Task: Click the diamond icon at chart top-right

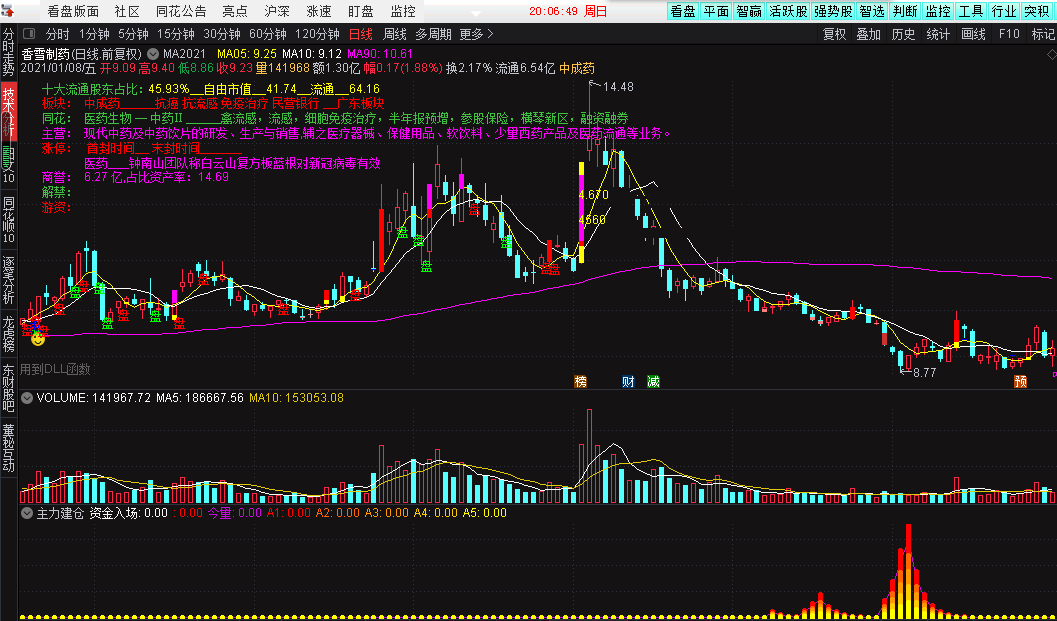Action: [1052, 54]
